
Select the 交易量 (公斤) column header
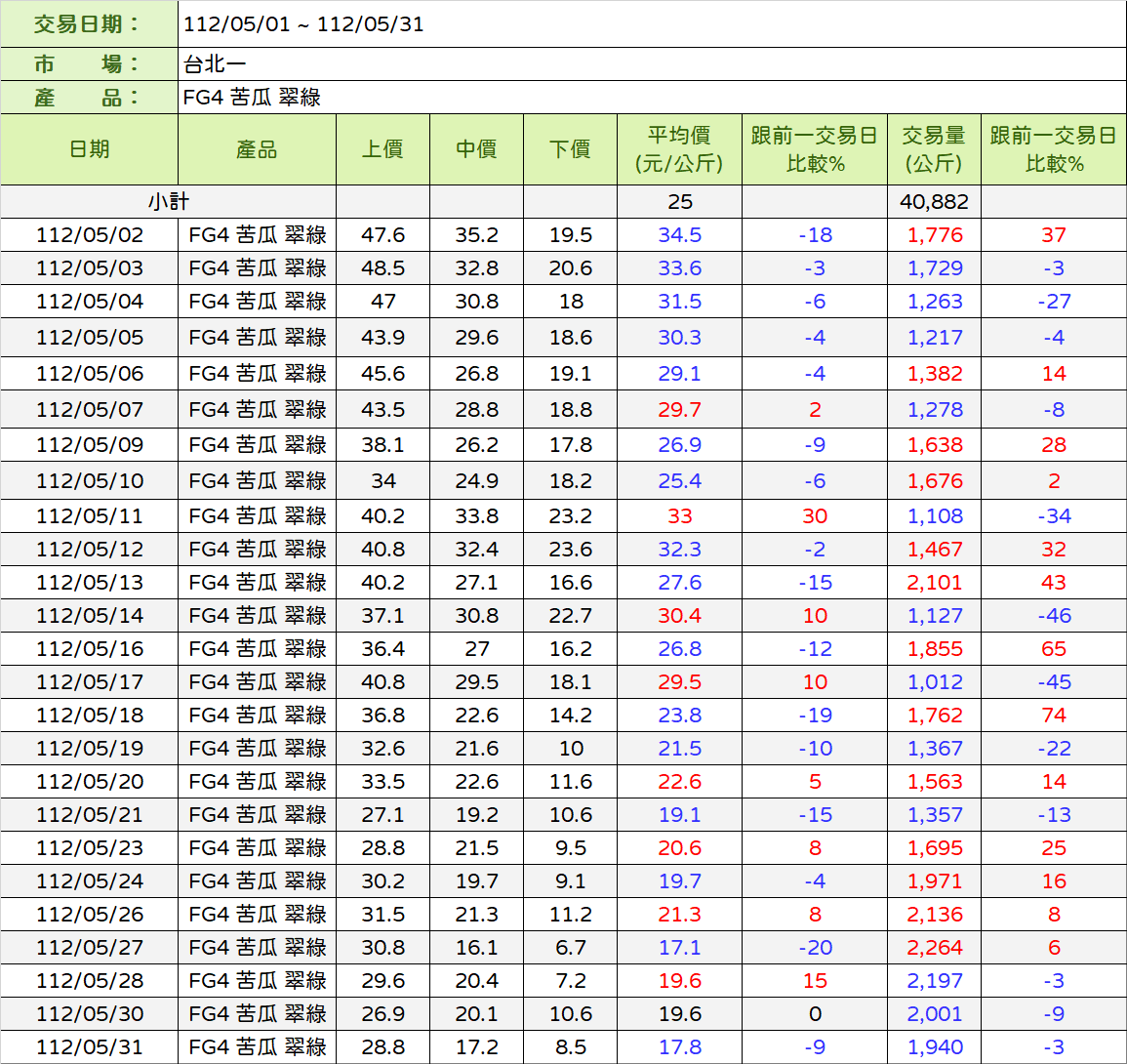click(x=934, y=149)
